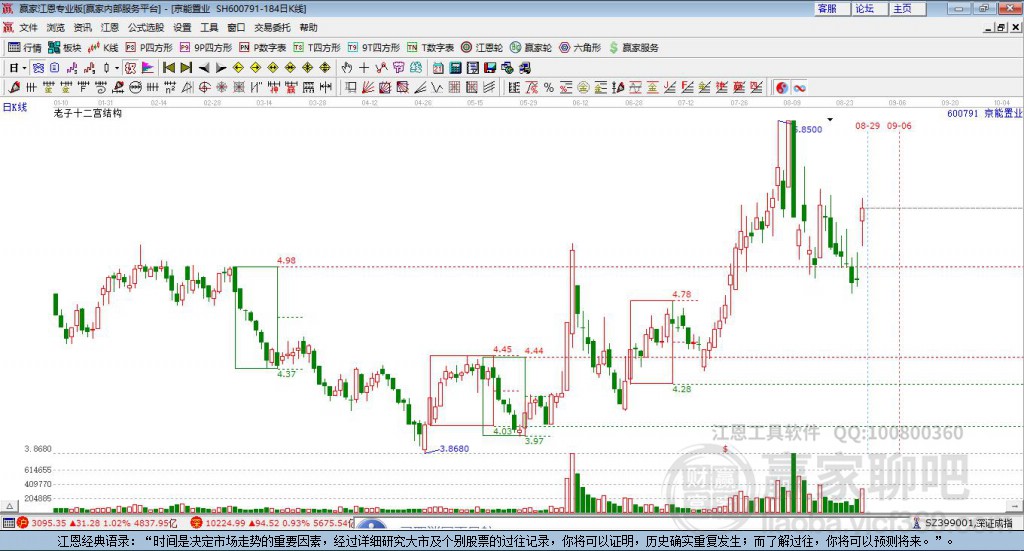Open the 行情 quotes view
This screenshot has height=551, width=1024.
tap(24, 48)
